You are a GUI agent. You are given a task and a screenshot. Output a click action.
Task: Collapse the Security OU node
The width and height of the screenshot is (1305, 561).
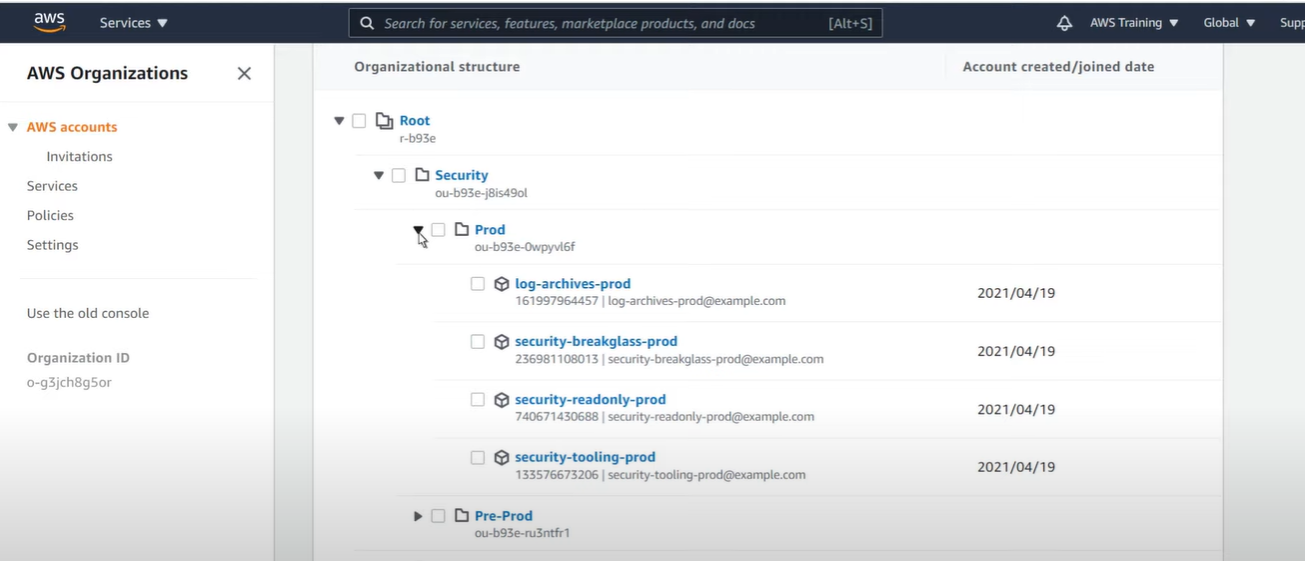click(x=378, y=175)
